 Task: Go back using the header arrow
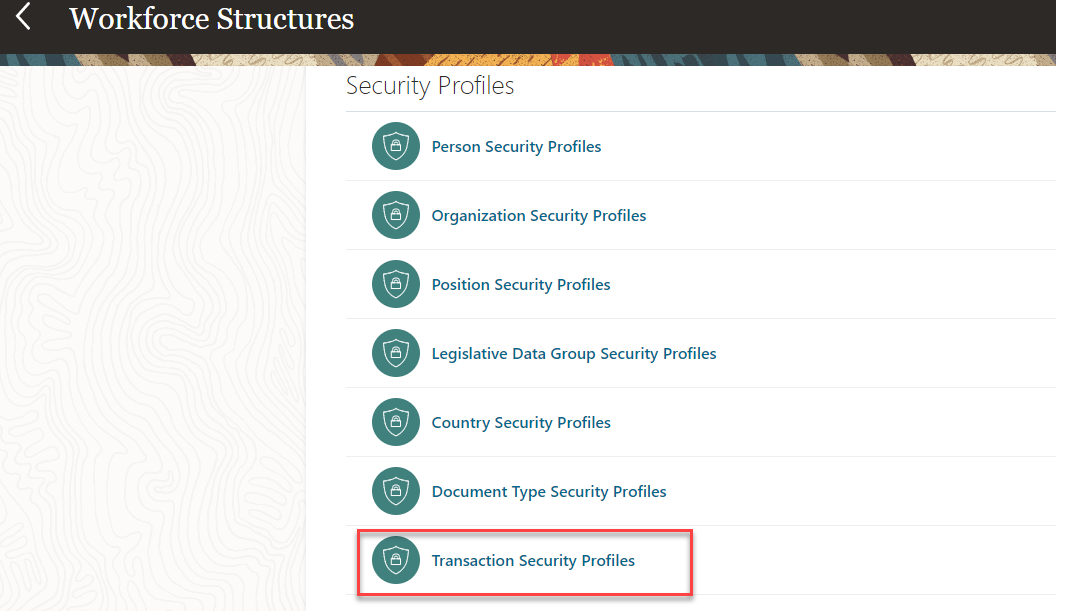(24, 17)
